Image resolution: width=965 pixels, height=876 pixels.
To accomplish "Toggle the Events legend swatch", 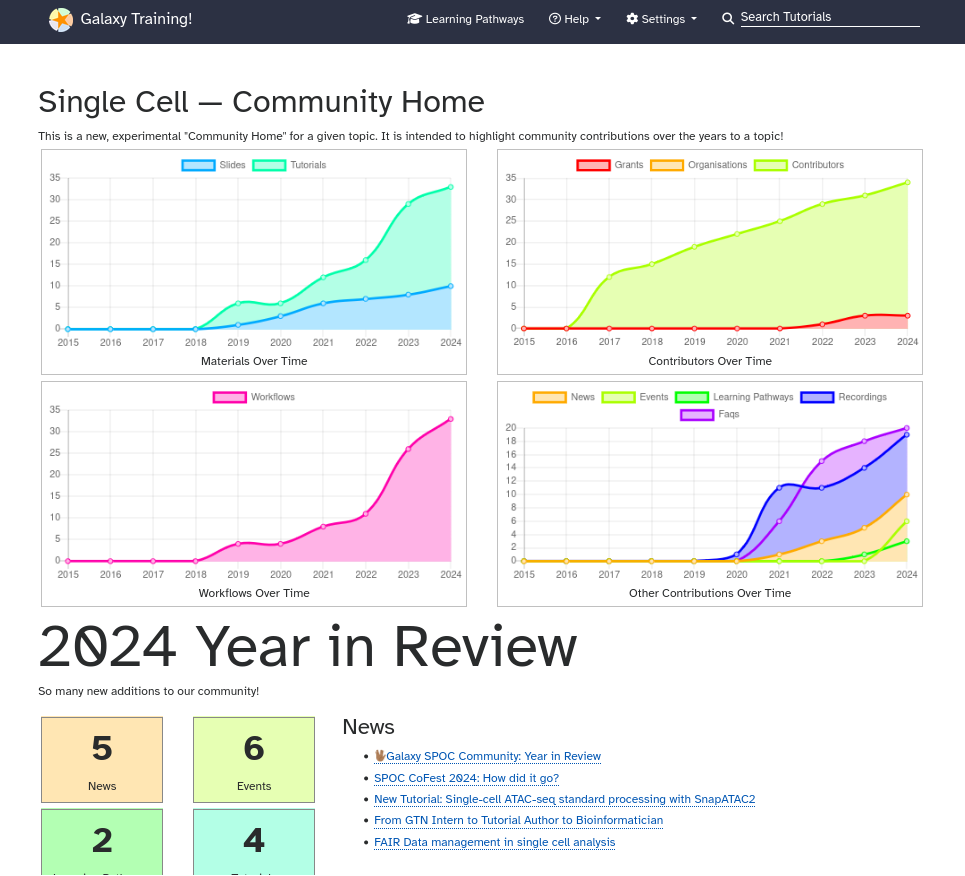I will point(618,397).
